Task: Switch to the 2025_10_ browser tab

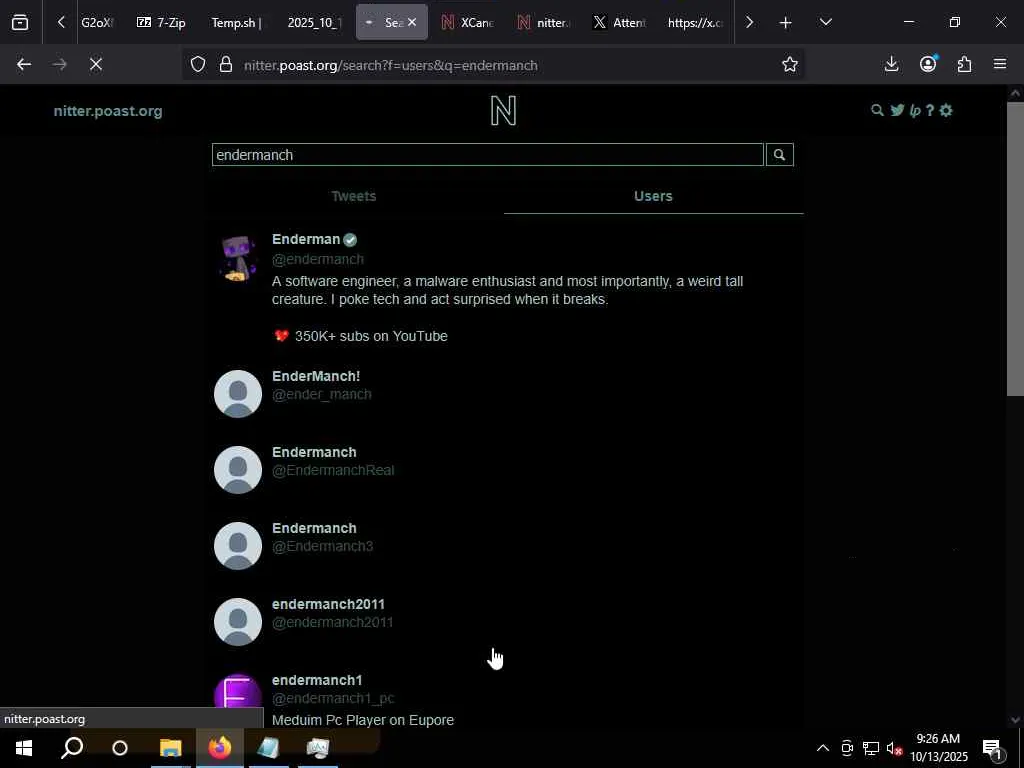Action: point(315,22)
